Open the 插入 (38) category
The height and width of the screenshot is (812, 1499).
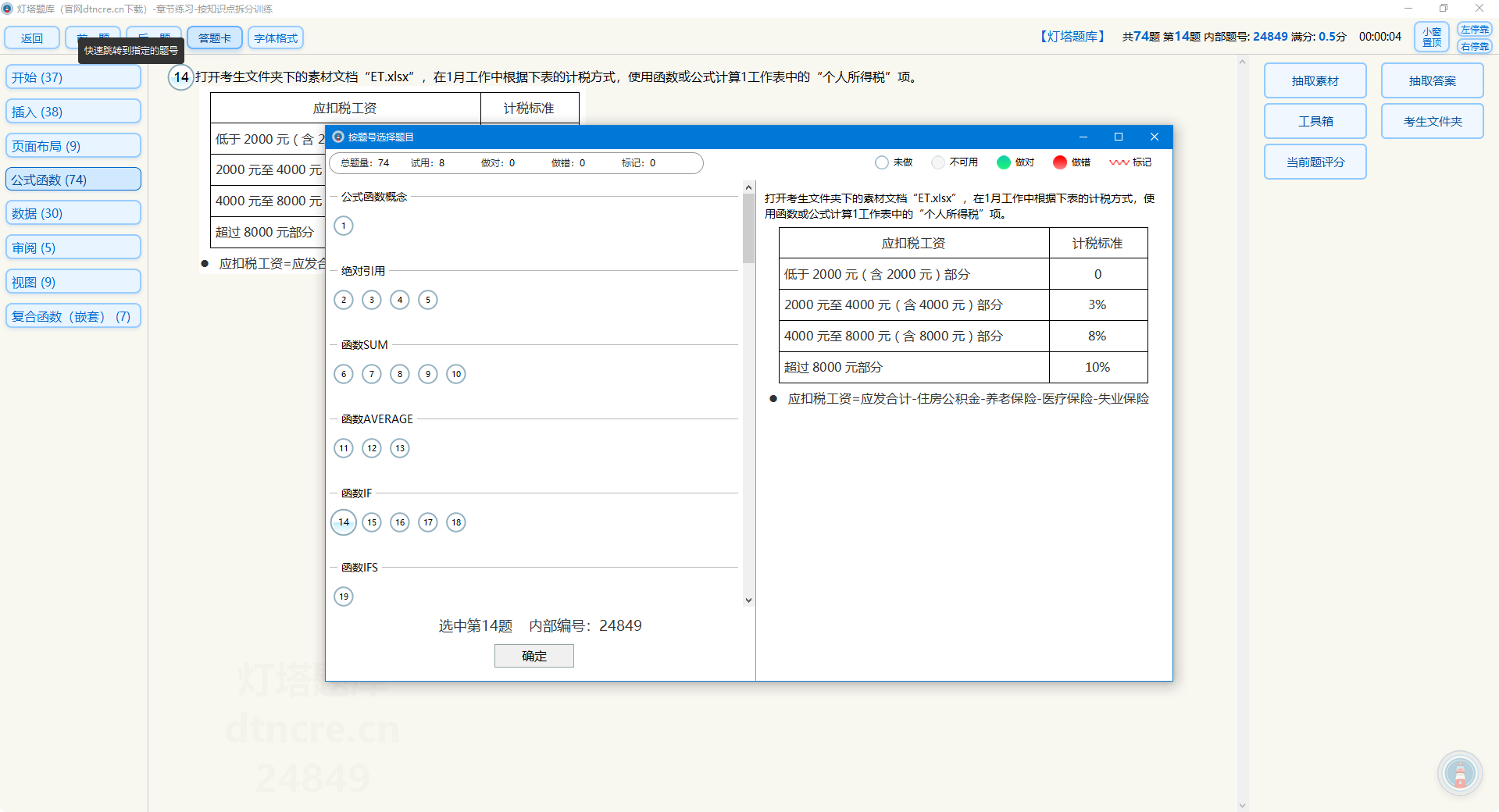(73, 112)
